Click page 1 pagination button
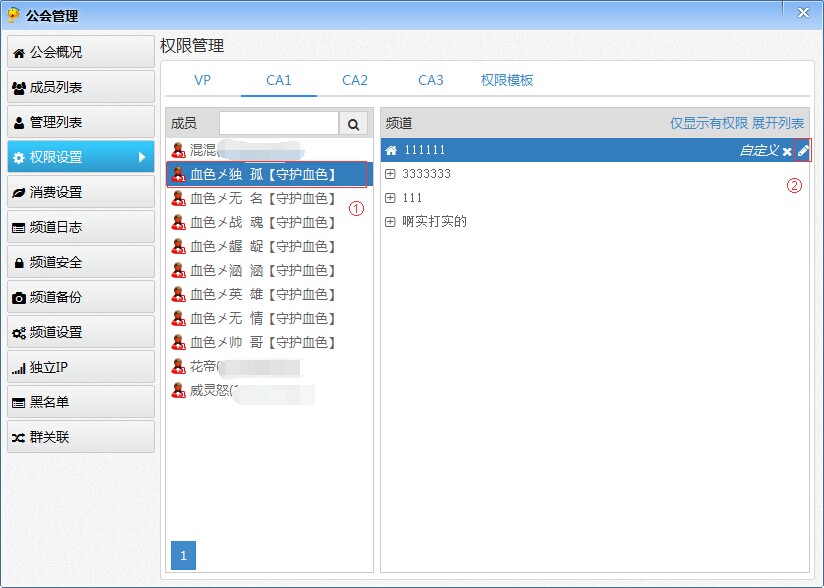This screenshot has width=824, height=588. tap(183, 555)
